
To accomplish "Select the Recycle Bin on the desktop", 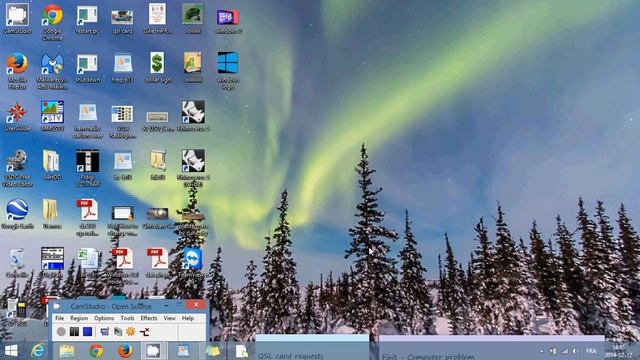I will coord(17,262).
